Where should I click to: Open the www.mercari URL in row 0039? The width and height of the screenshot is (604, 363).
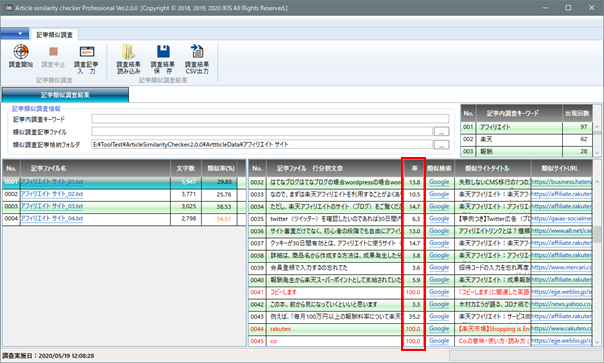(561, 267)
